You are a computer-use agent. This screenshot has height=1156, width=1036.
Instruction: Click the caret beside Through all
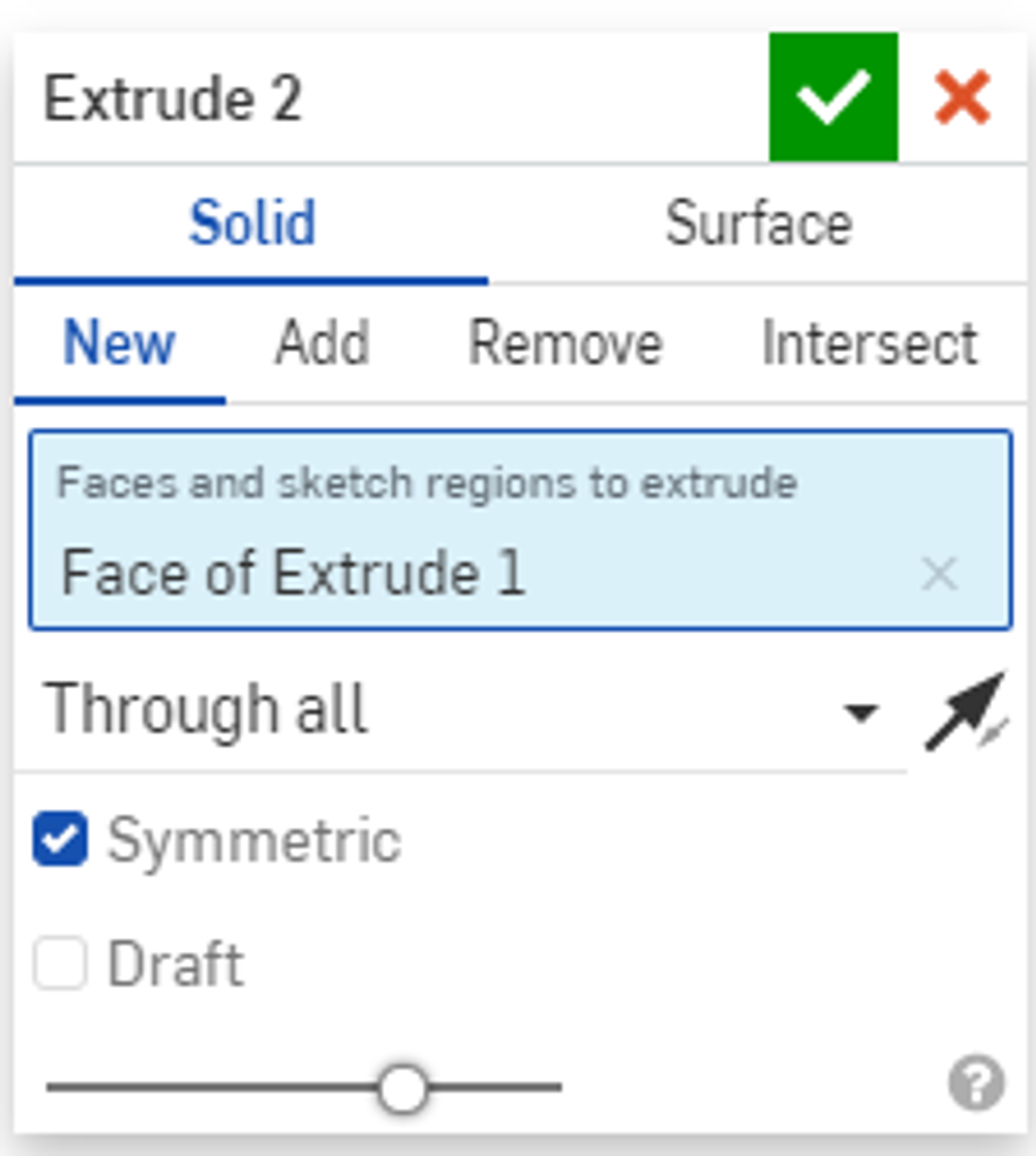click(861, 713)
